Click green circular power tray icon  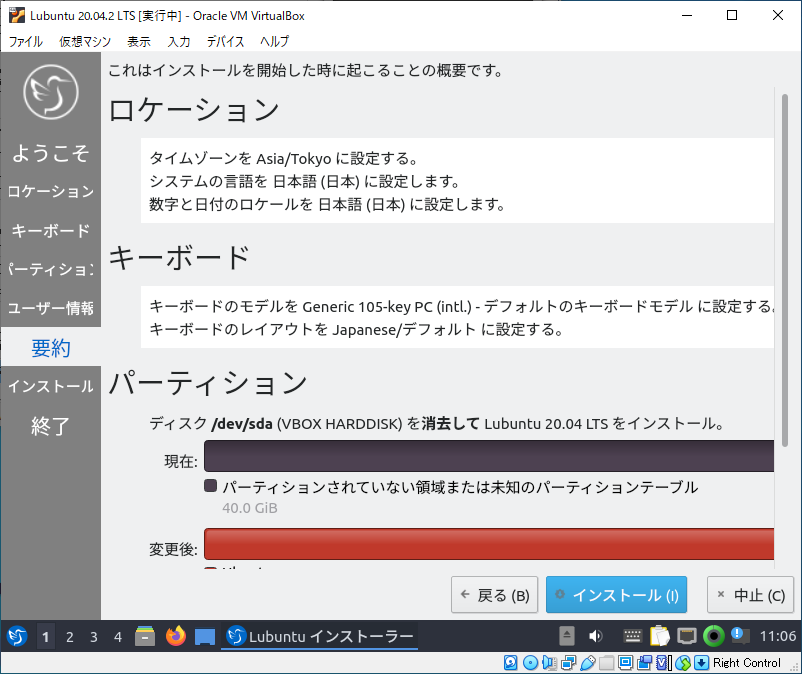pos(714,636)
